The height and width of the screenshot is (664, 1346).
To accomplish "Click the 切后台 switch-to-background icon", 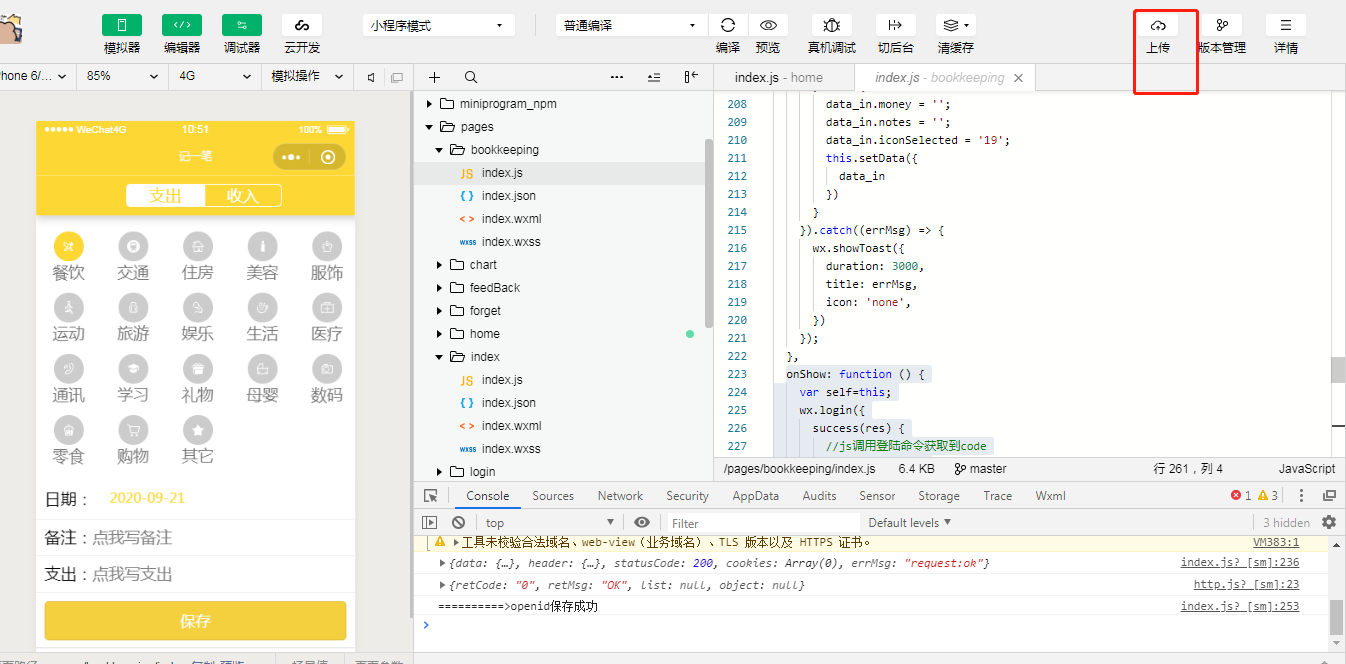I will pos(895,25).
